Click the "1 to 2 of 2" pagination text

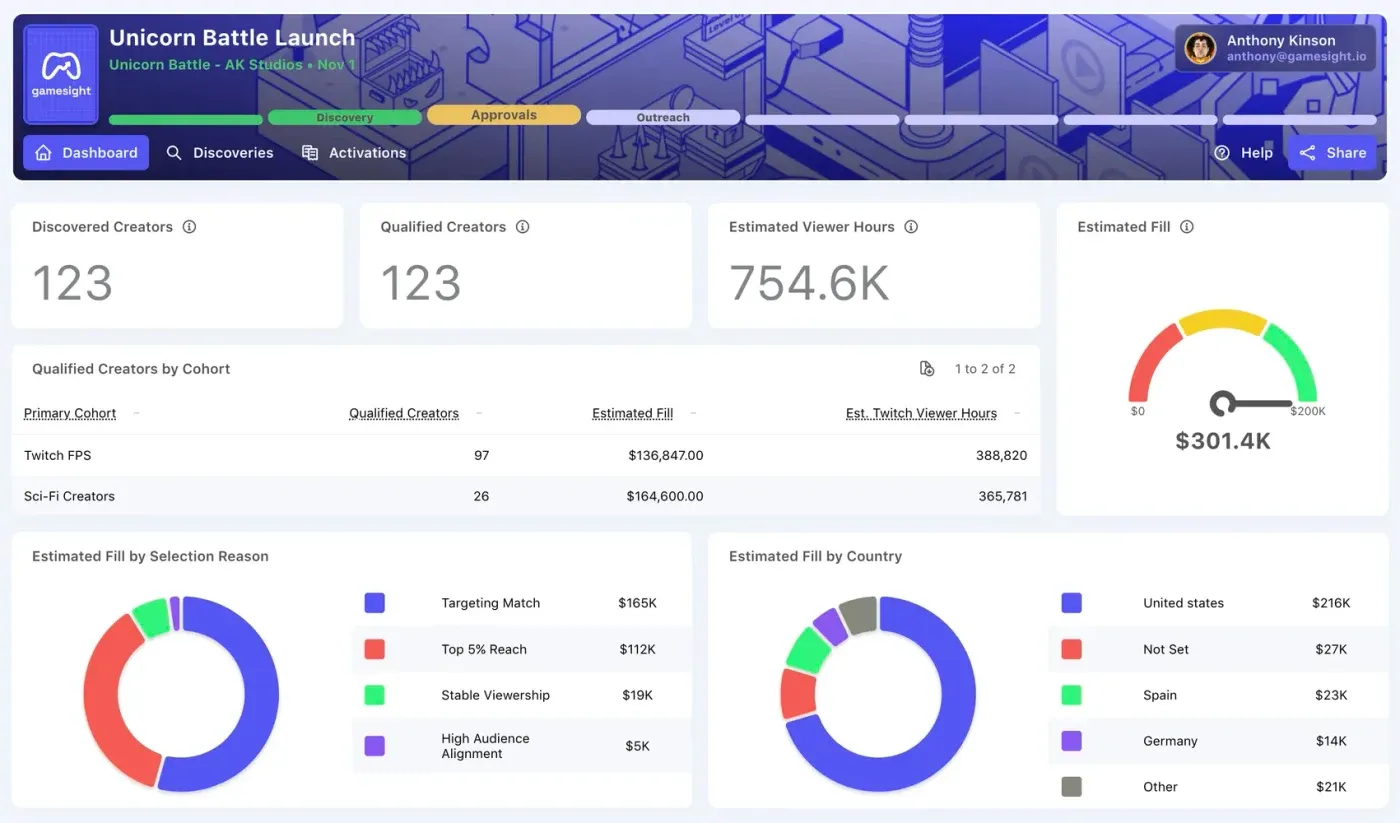[x=985, y=369]
